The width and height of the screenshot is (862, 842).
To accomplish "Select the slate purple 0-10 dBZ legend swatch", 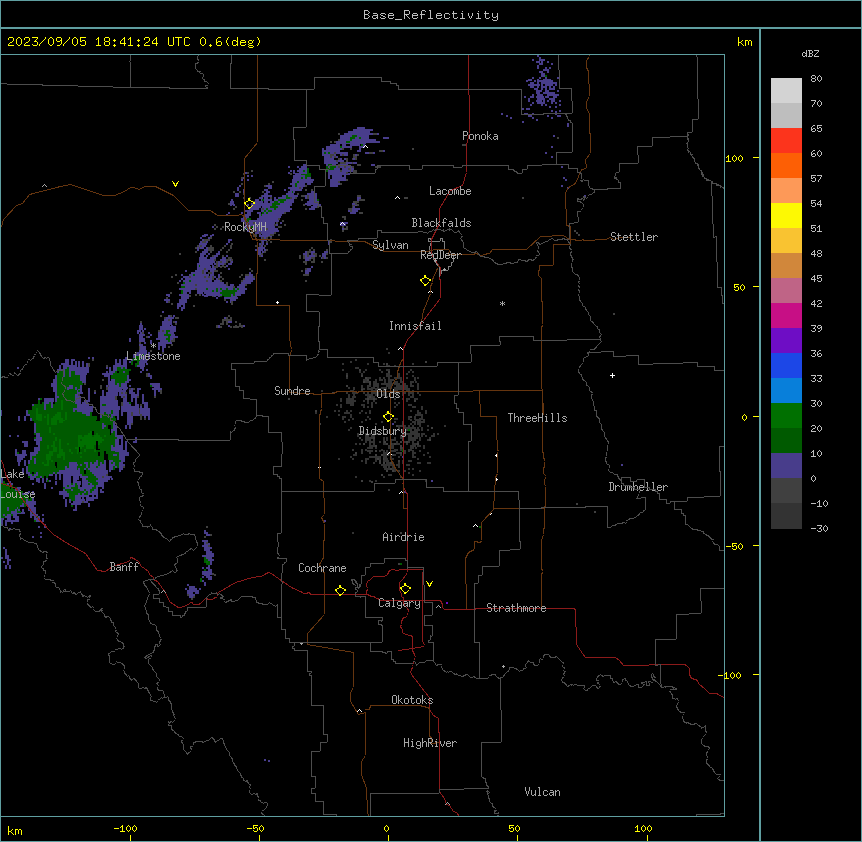I will (x=786, y=466).
